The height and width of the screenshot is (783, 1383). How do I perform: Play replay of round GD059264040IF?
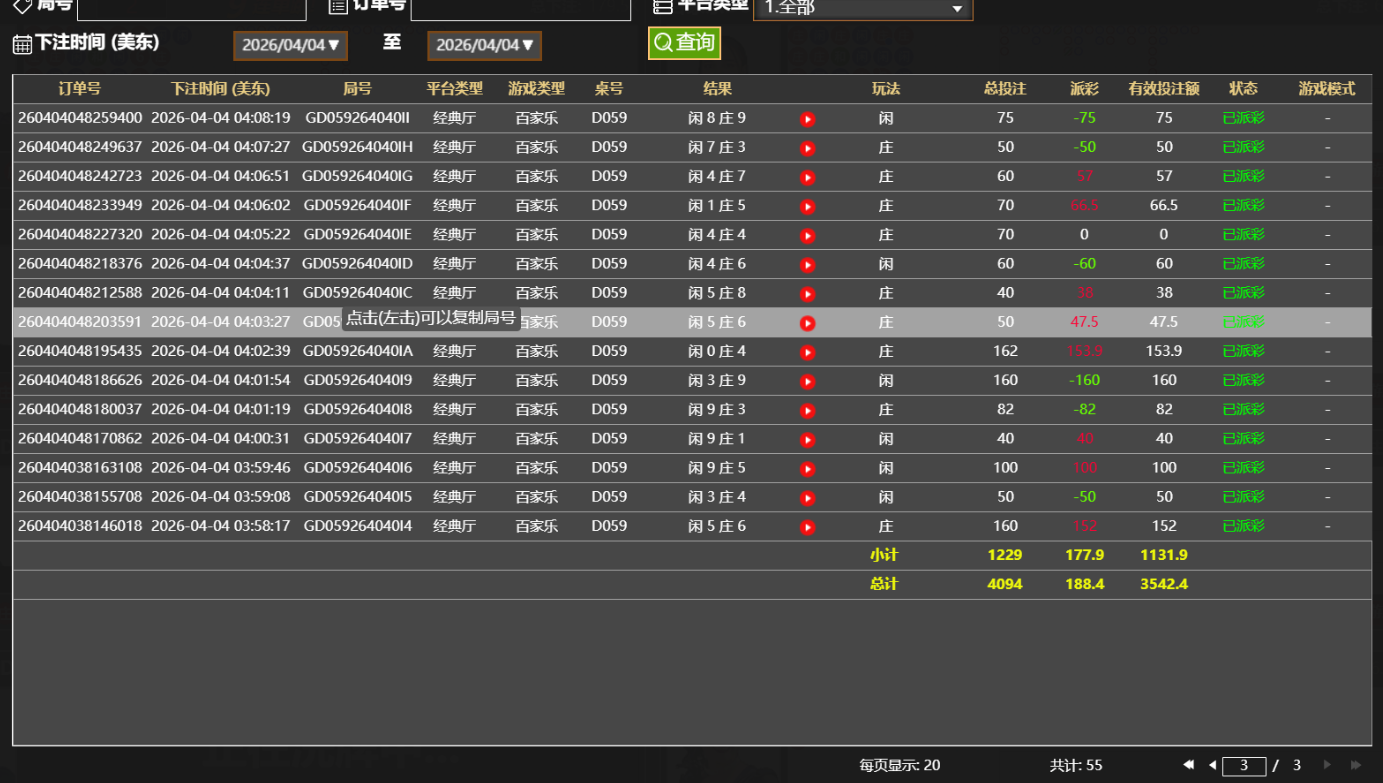click(x=807, y=206)
